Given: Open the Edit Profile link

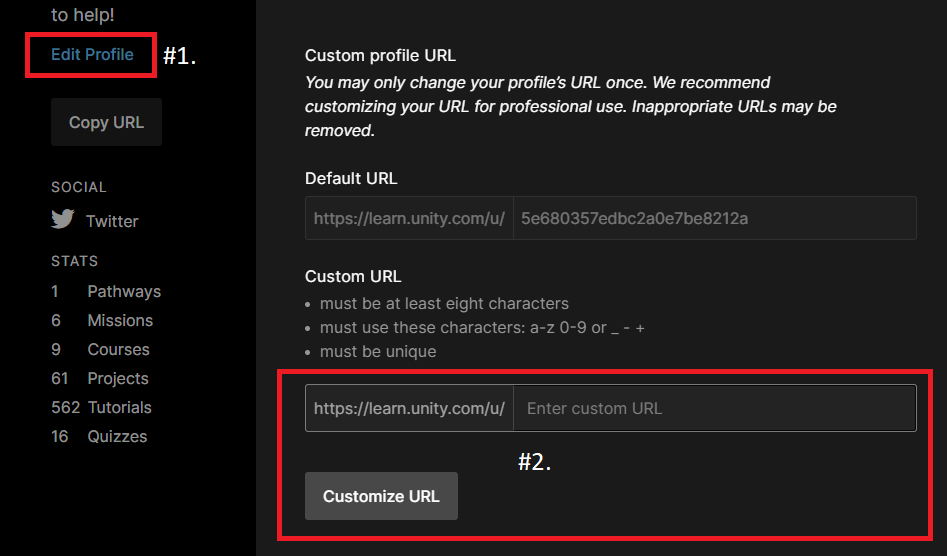Looking at the screenshot, I should (x=92, y=55).
